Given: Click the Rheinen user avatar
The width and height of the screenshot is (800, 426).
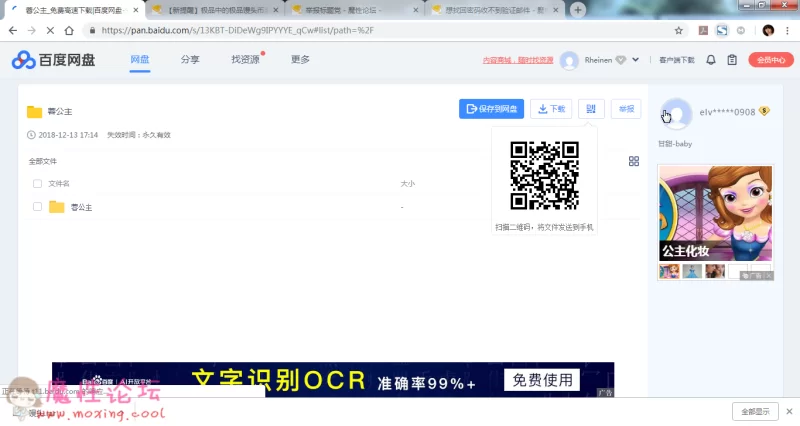Looking at the screenshot, I should 569,60.
